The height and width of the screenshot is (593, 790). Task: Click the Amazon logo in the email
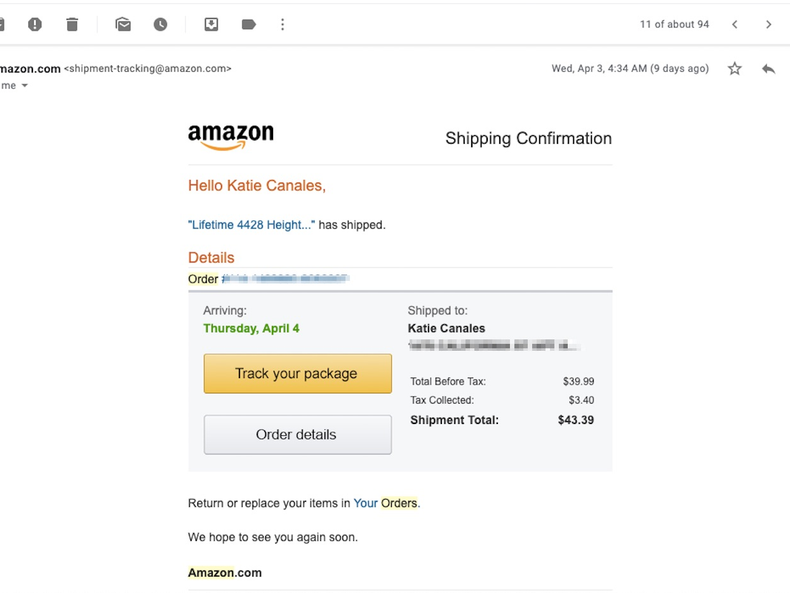230,137
